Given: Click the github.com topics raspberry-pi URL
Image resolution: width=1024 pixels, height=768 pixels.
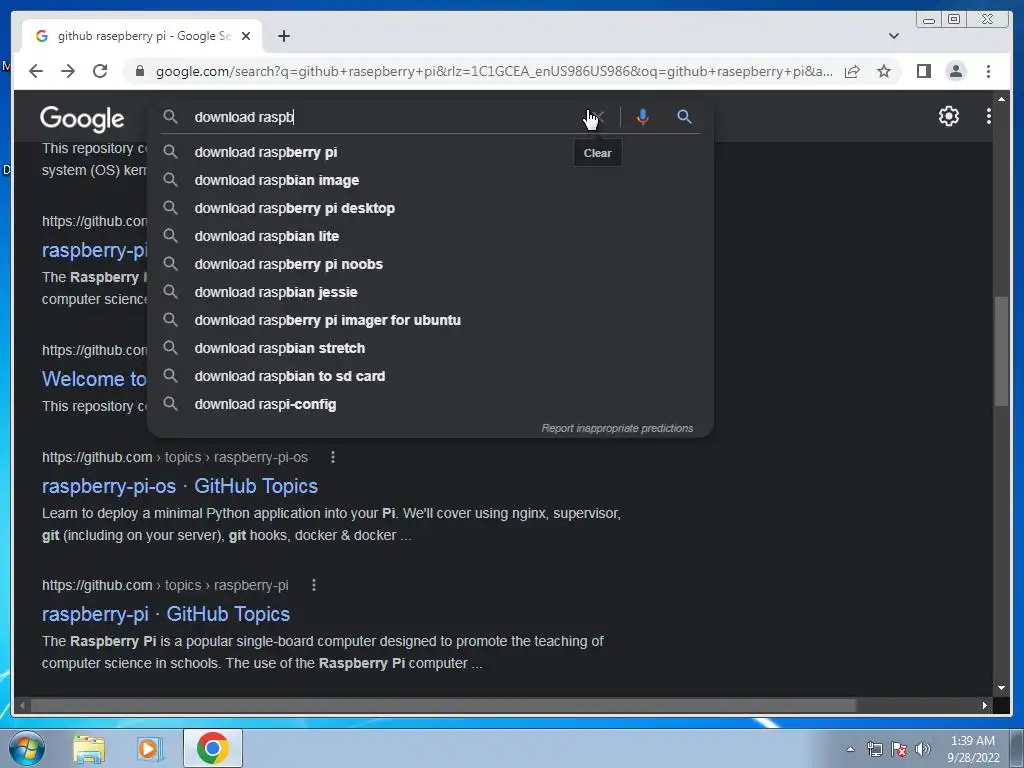Looking at the screenshot, I should (165, 585).
